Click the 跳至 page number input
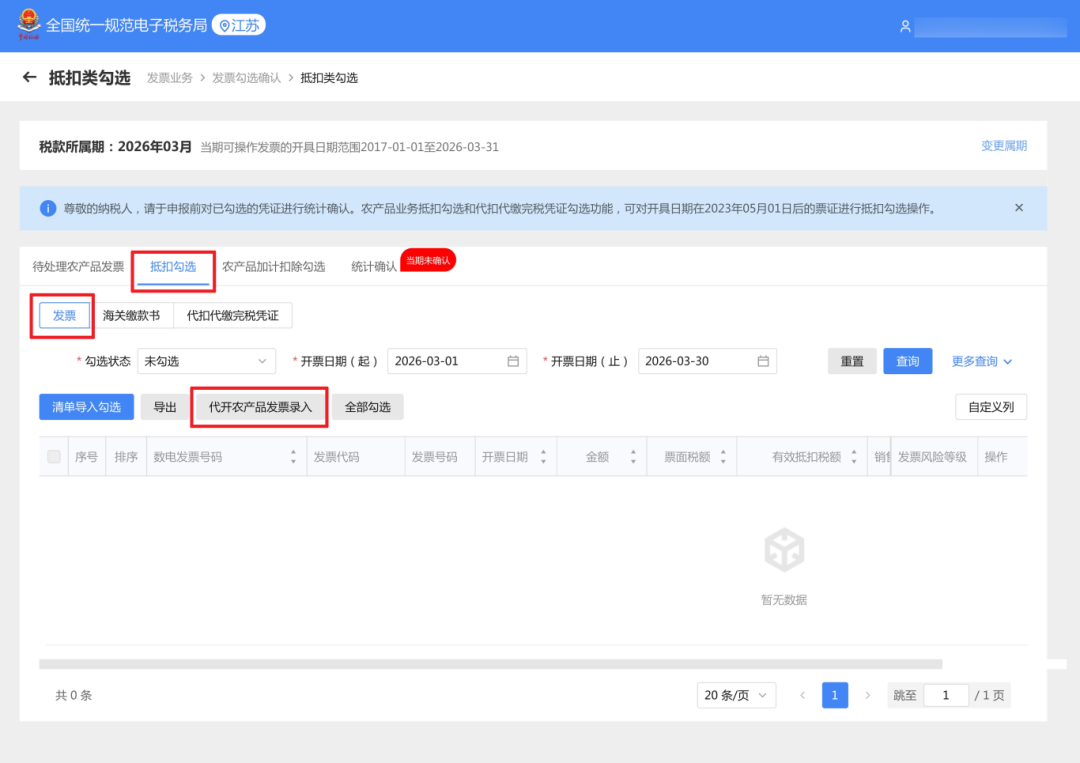1080x763 pixels. 946,695
